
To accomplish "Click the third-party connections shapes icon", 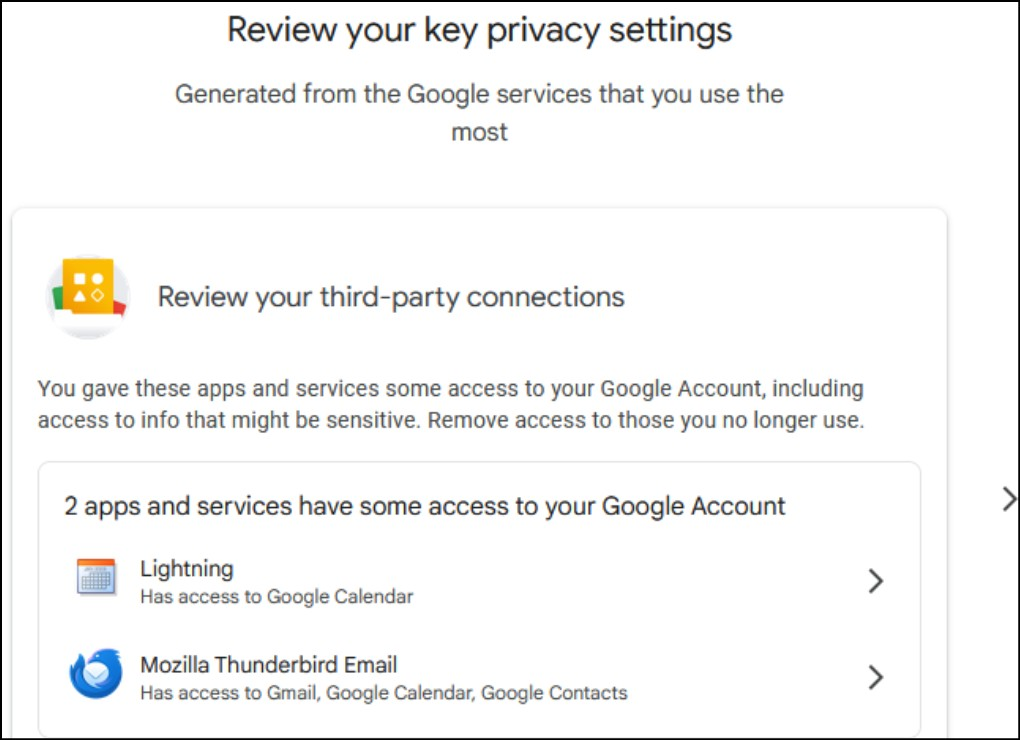I will pos(90,295).
